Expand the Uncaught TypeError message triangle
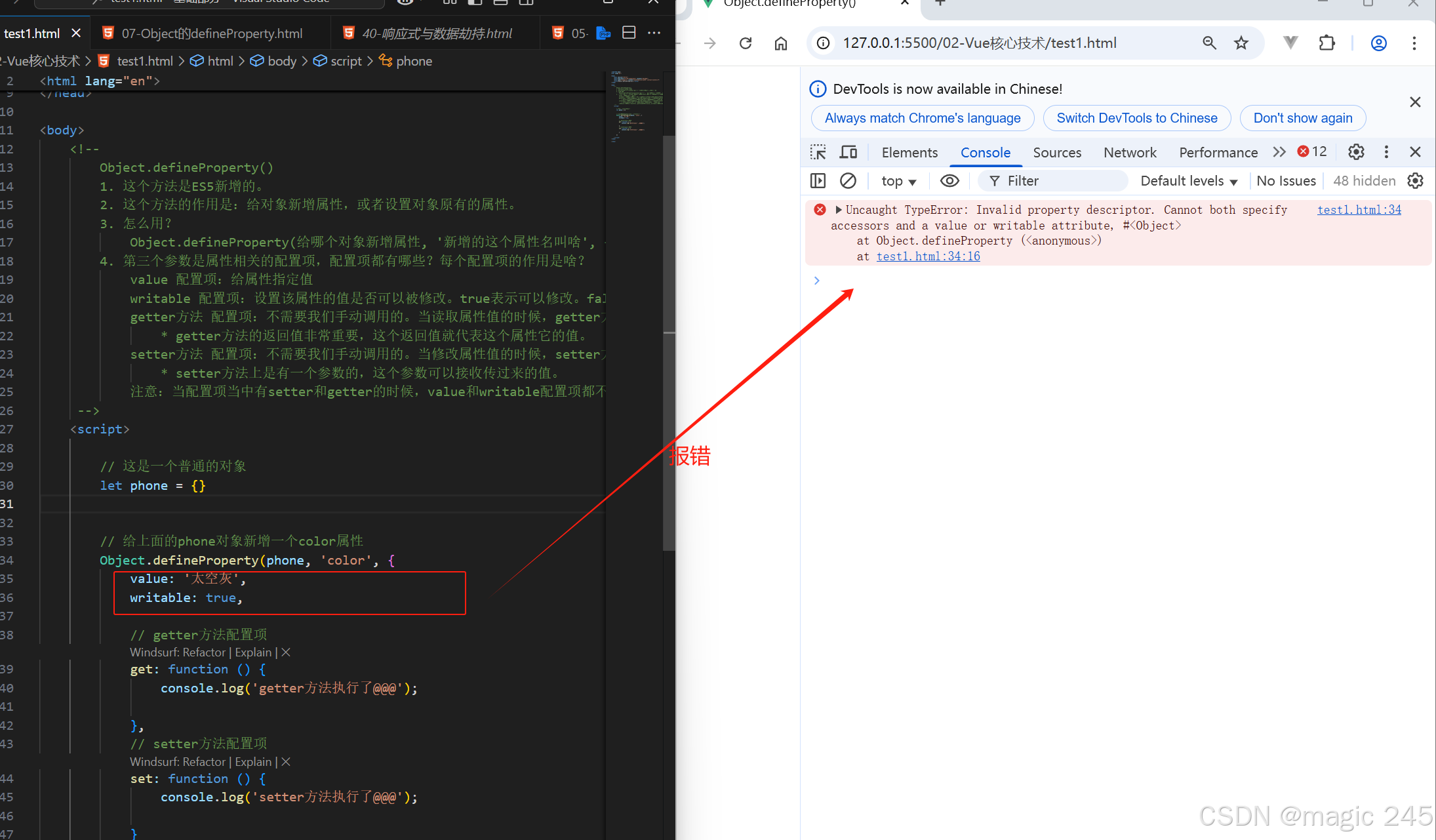Screen dimensions: 1436x840 [x=838, y=210]
